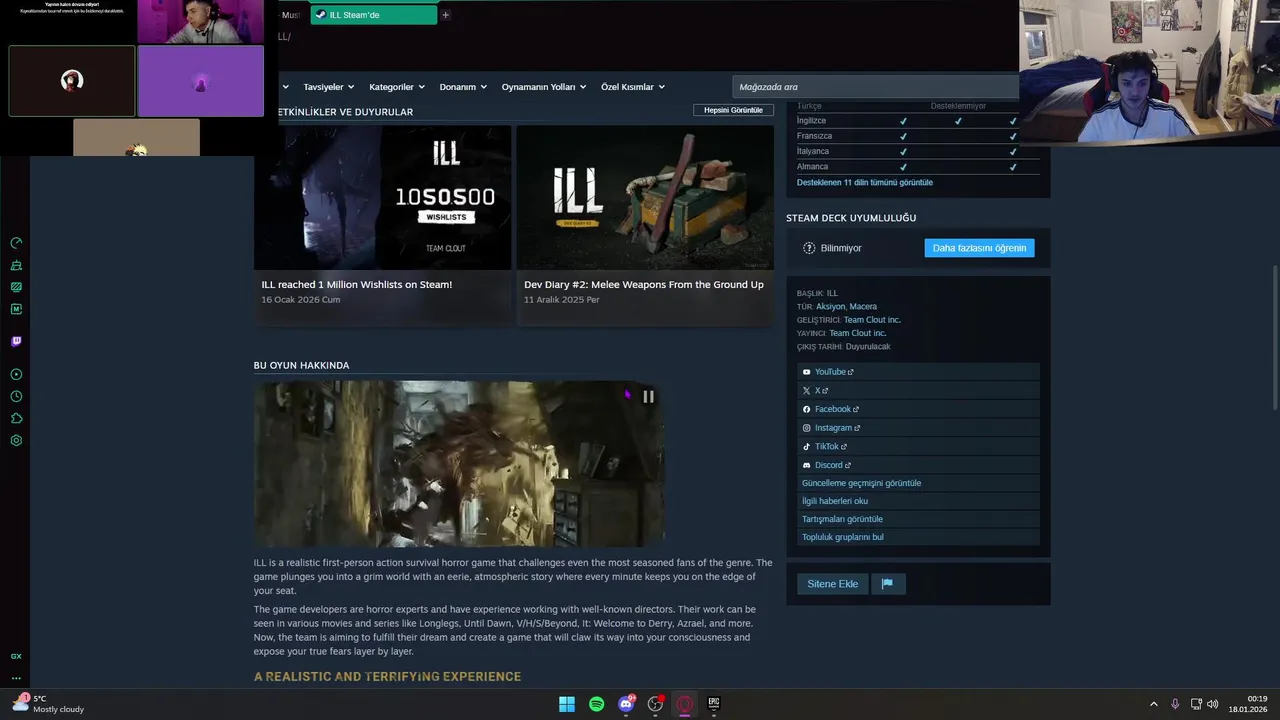Viewport: 1280px width, 720px height.
Task: Click Desteklenen 11 dilin tümünü görüntüle
Action: pos(864,183)
